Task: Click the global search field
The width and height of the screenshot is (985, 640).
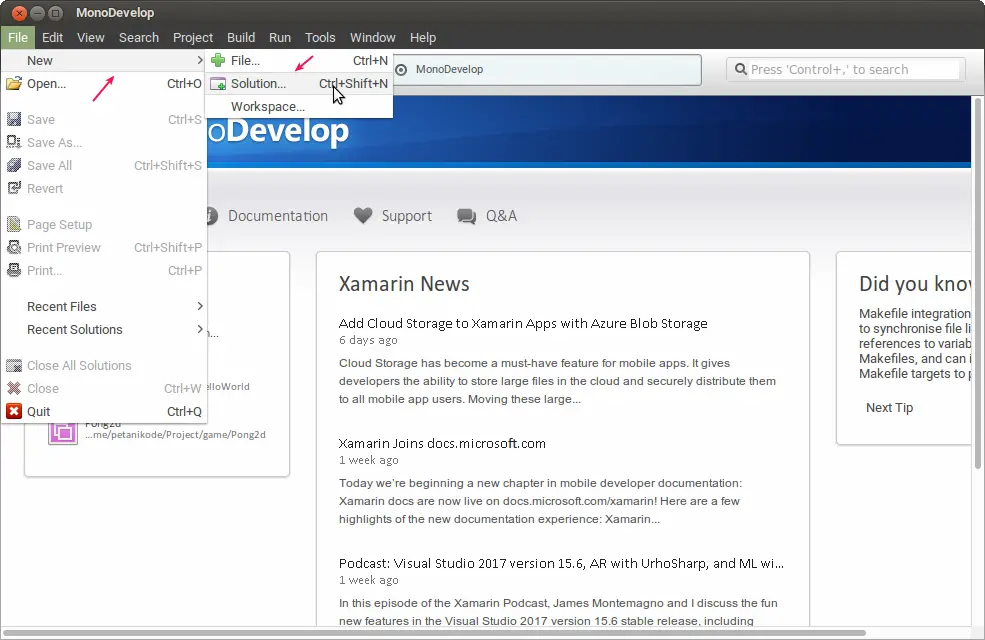Action: click(x=845, y=68)
